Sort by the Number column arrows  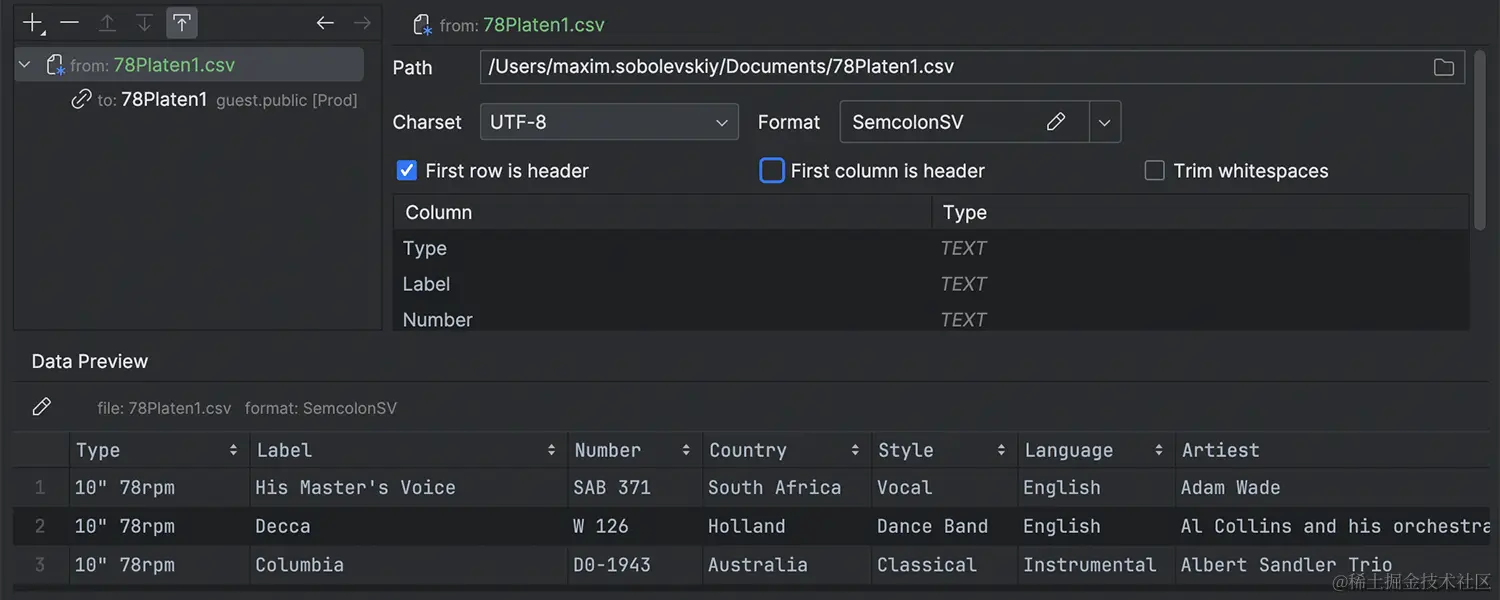[x=686, y=450]
